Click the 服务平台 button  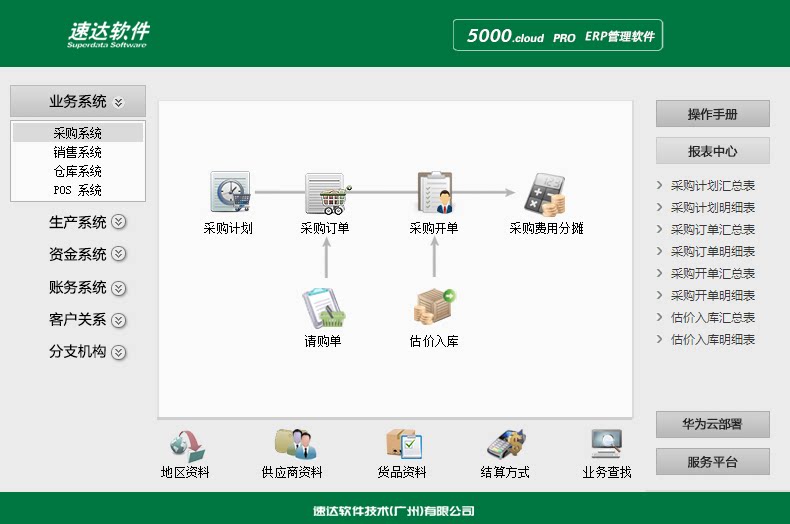point(712,462)
